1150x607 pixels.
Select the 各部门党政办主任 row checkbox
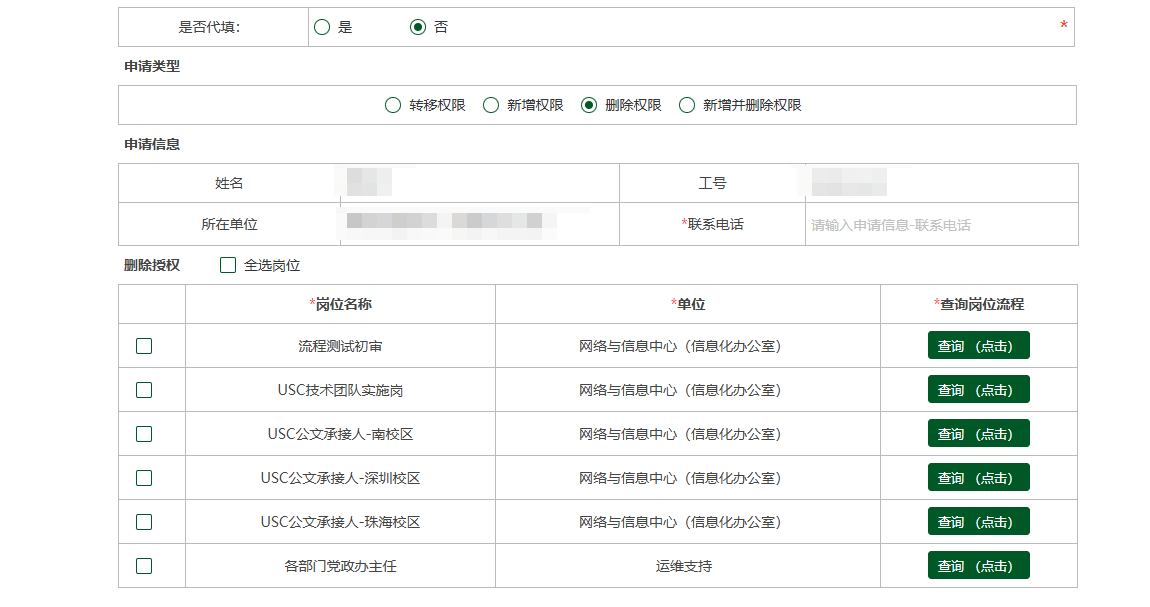pos(144,566)
